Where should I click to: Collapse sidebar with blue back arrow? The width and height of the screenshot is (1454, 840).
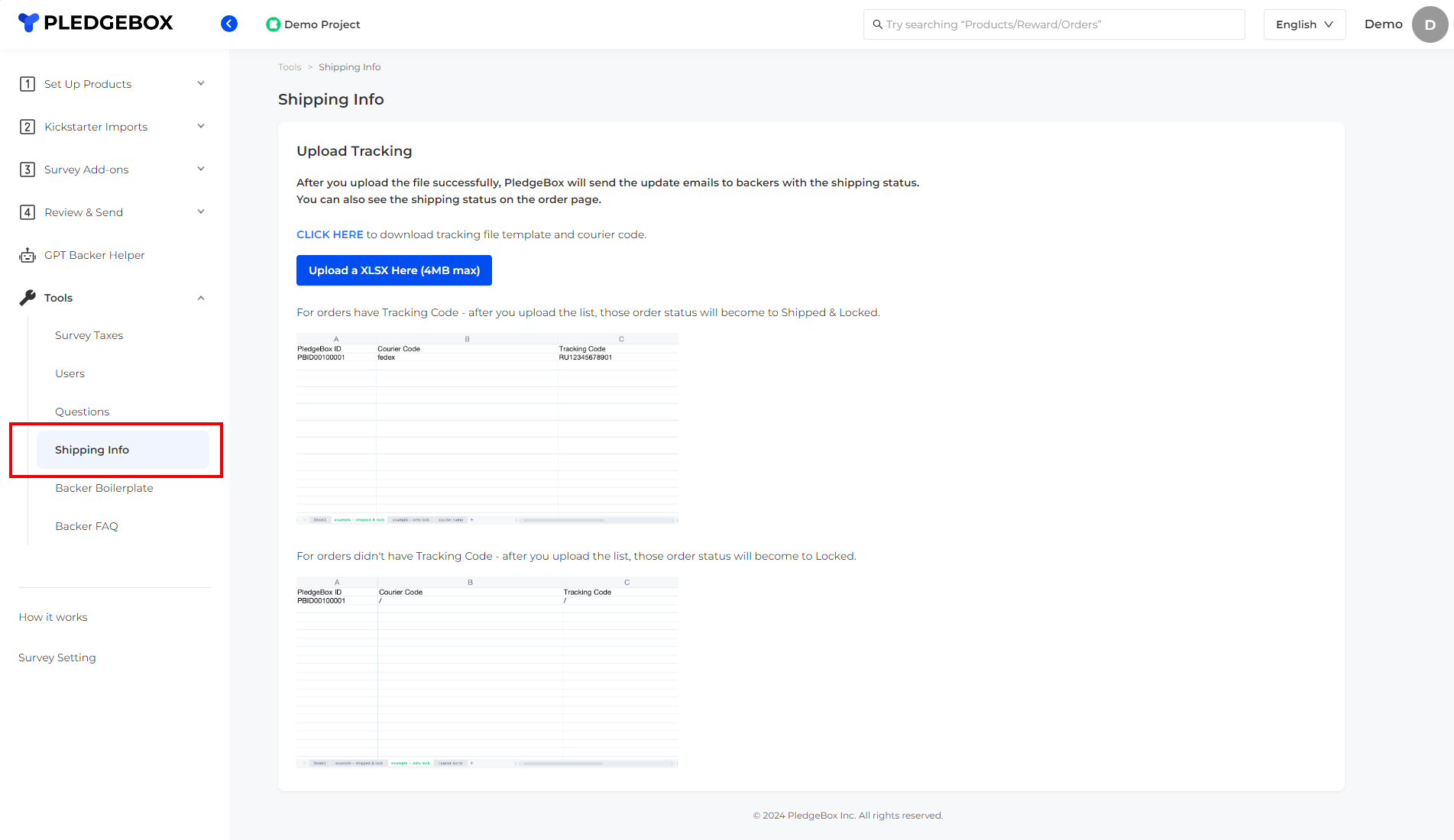pos(228,24)
